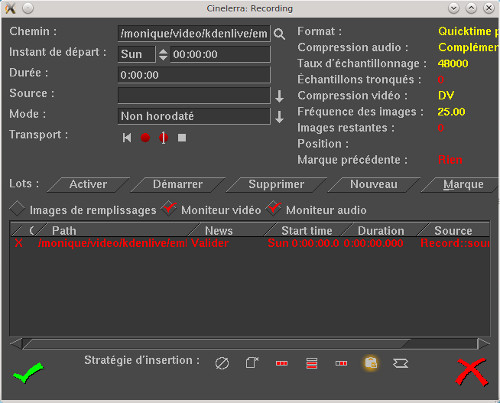Click the 'Quicktime' format value
Screen dimensions: 500x403
[x=468, y=31]
